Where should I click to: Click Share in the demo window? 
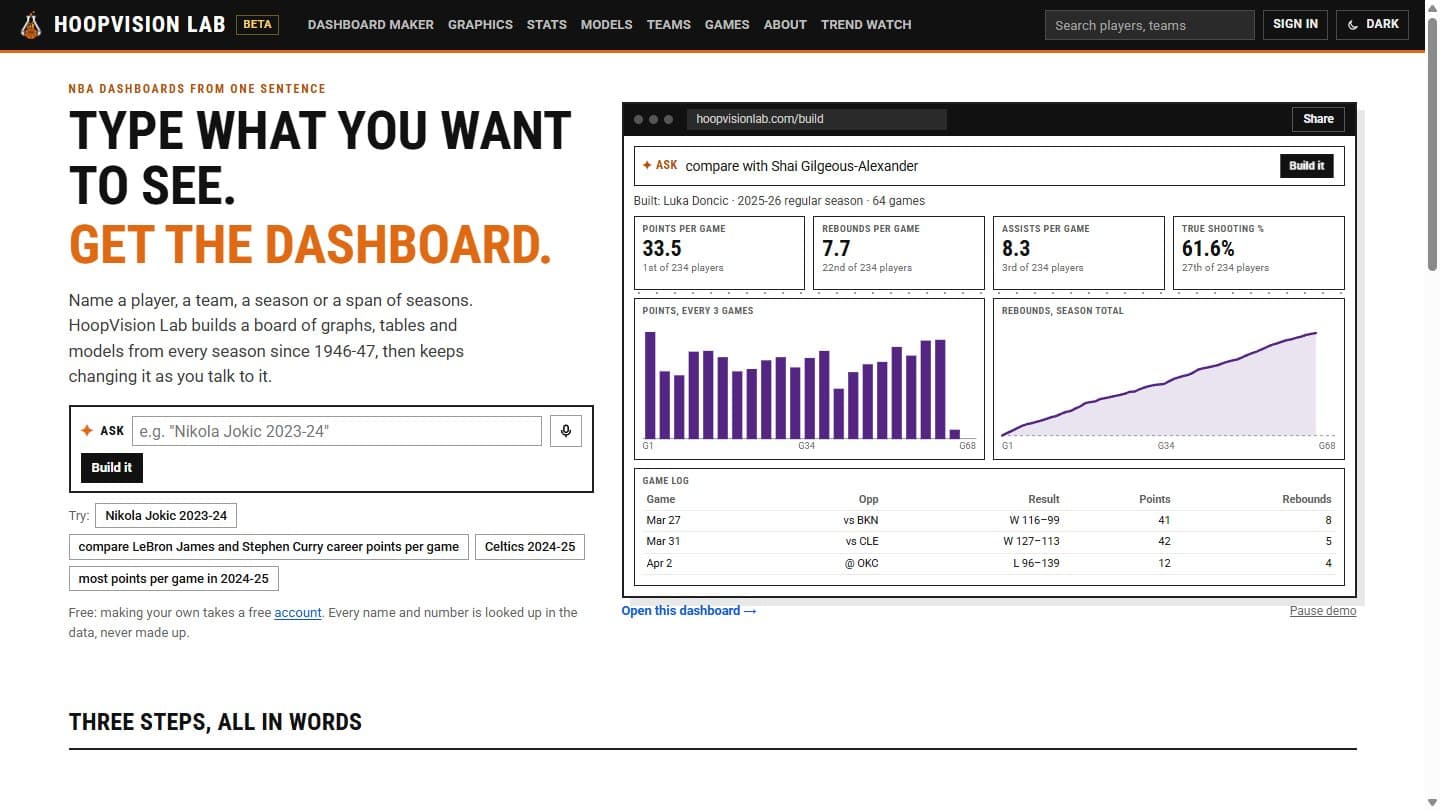1318,119
